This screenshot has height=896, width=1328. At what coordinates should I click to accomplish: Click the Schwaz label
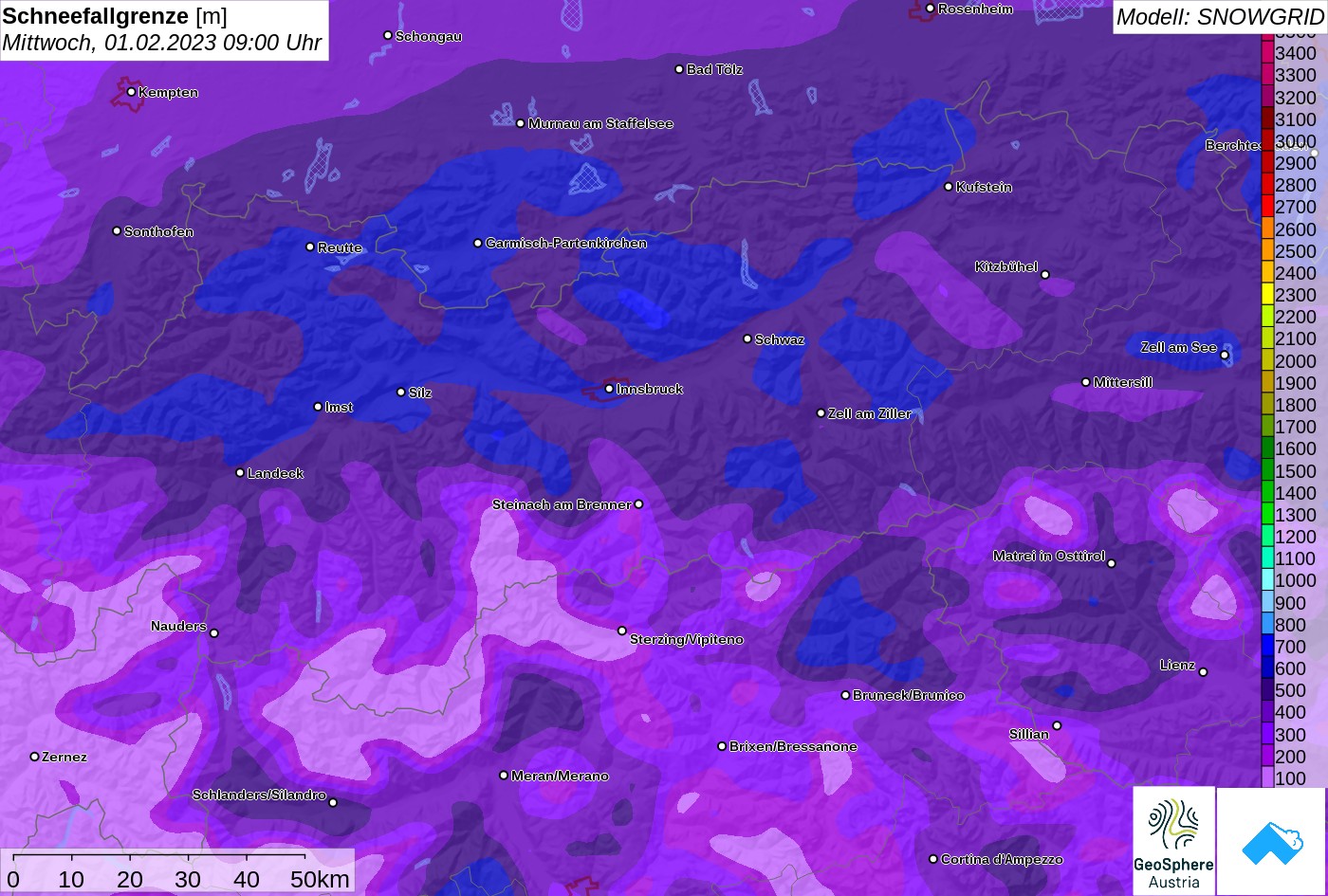click(x=780, y=339)
